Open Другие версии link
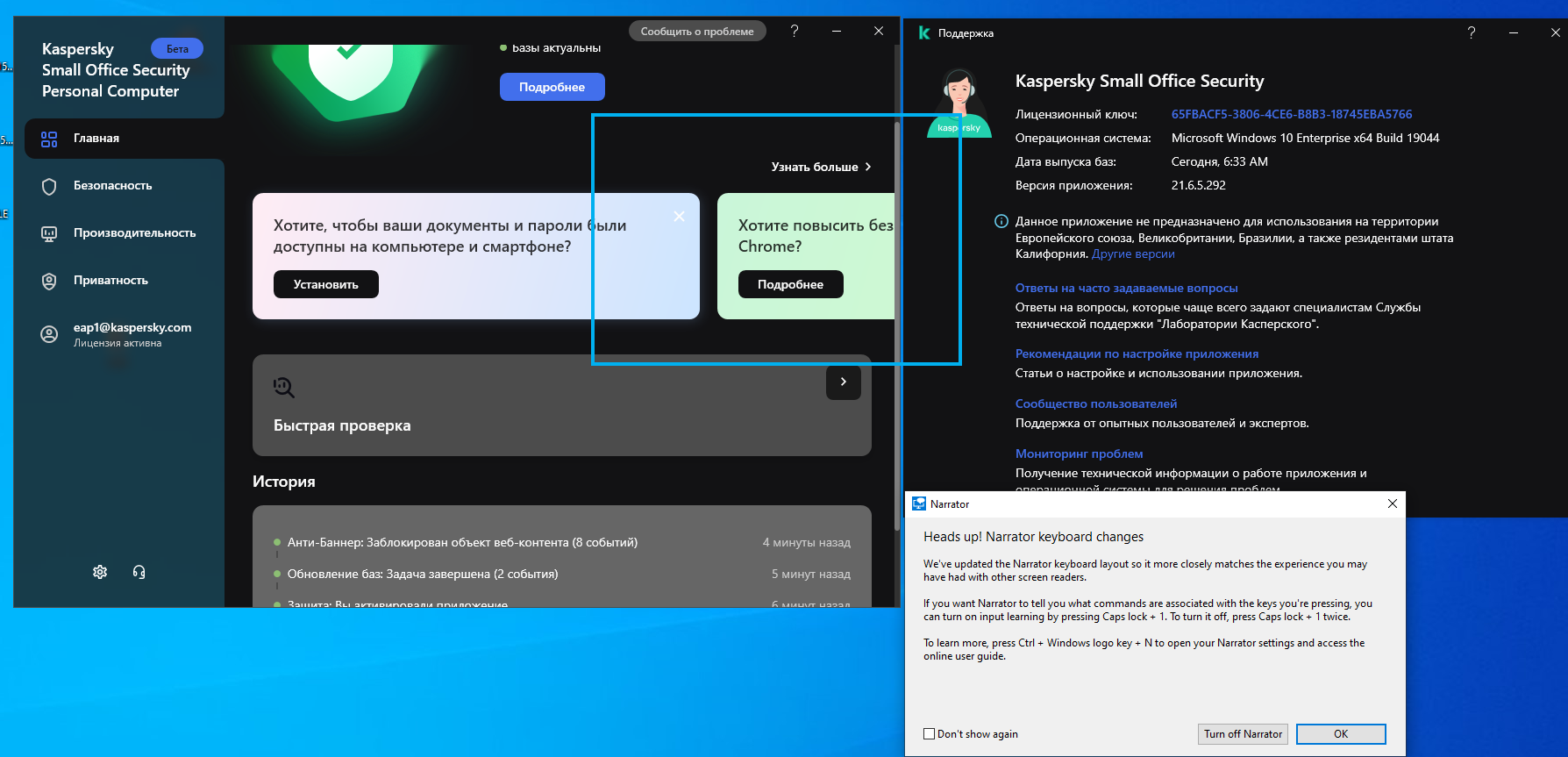 point(1133,254)
